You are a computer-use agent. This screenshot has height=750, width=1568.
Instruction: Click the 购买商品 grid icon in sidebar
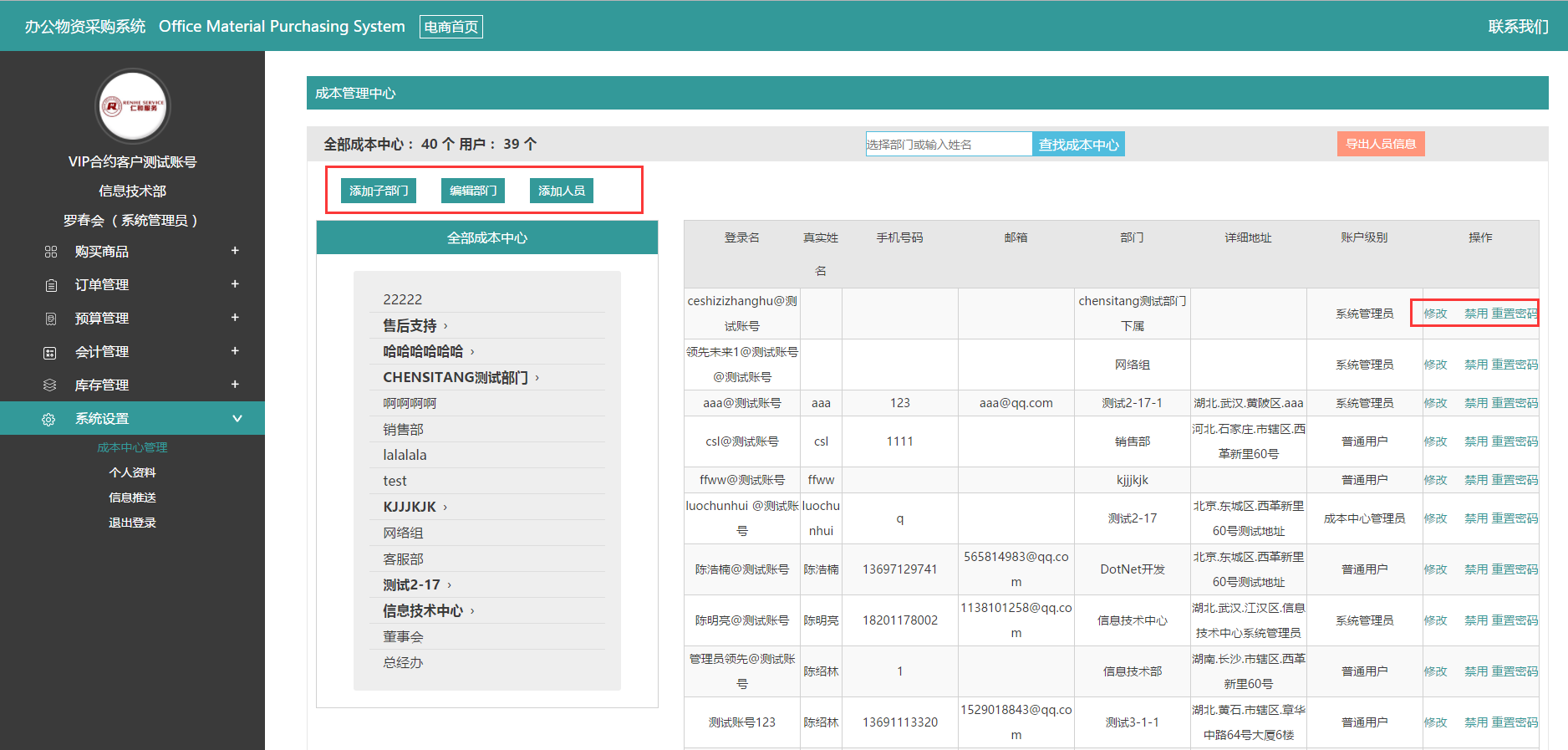[x=51, y=252]
